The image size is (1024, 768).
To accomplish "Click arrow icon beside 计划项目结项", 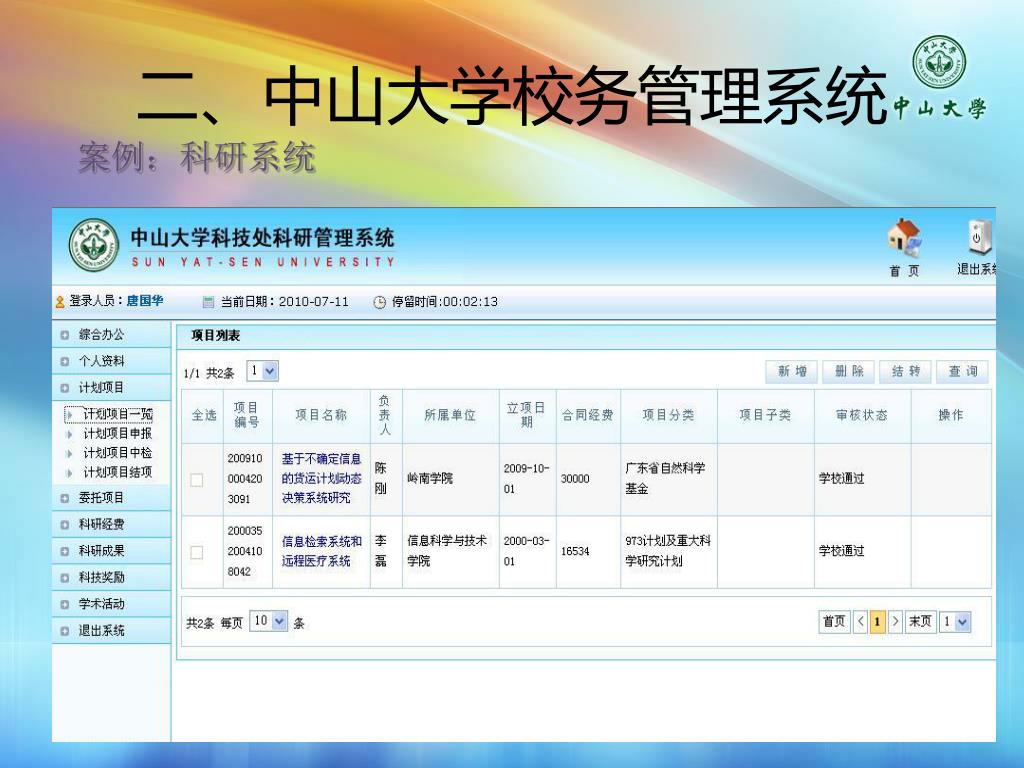I will click(69, 473).
